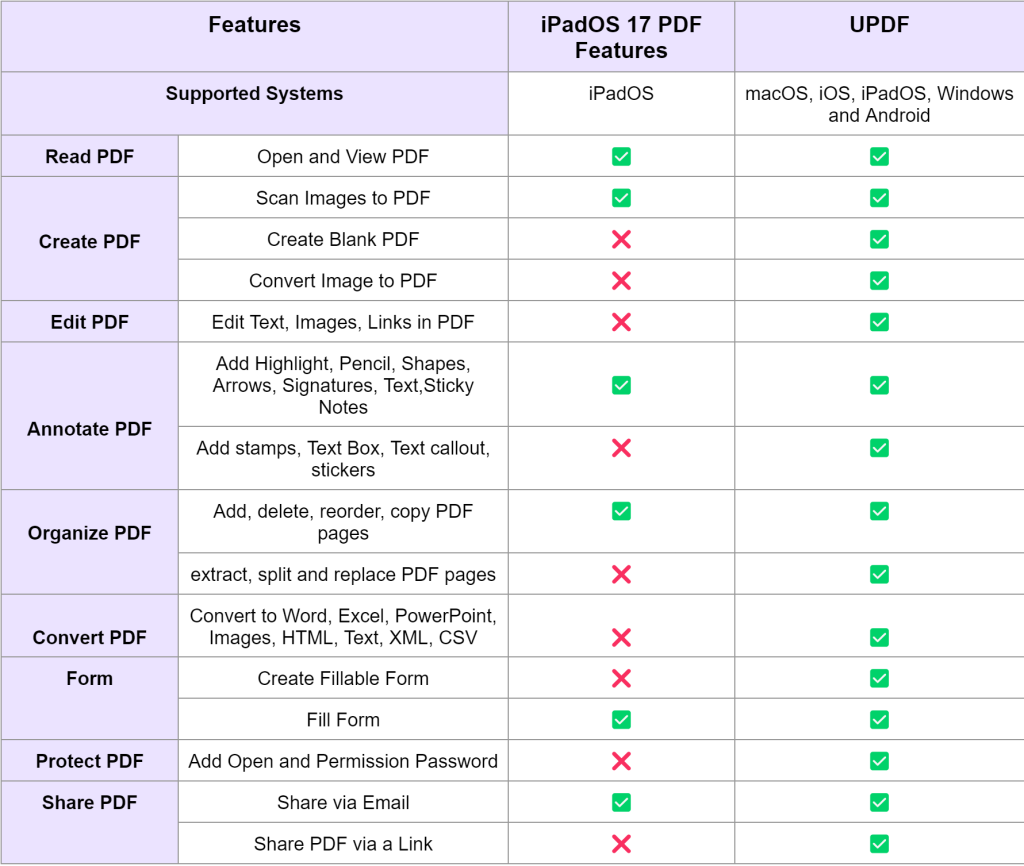The image size is (1024, 866).
Task: Click iPadOS red cross for Create Blank PDF
Action: pyautogui.click(x=621, y=240)
